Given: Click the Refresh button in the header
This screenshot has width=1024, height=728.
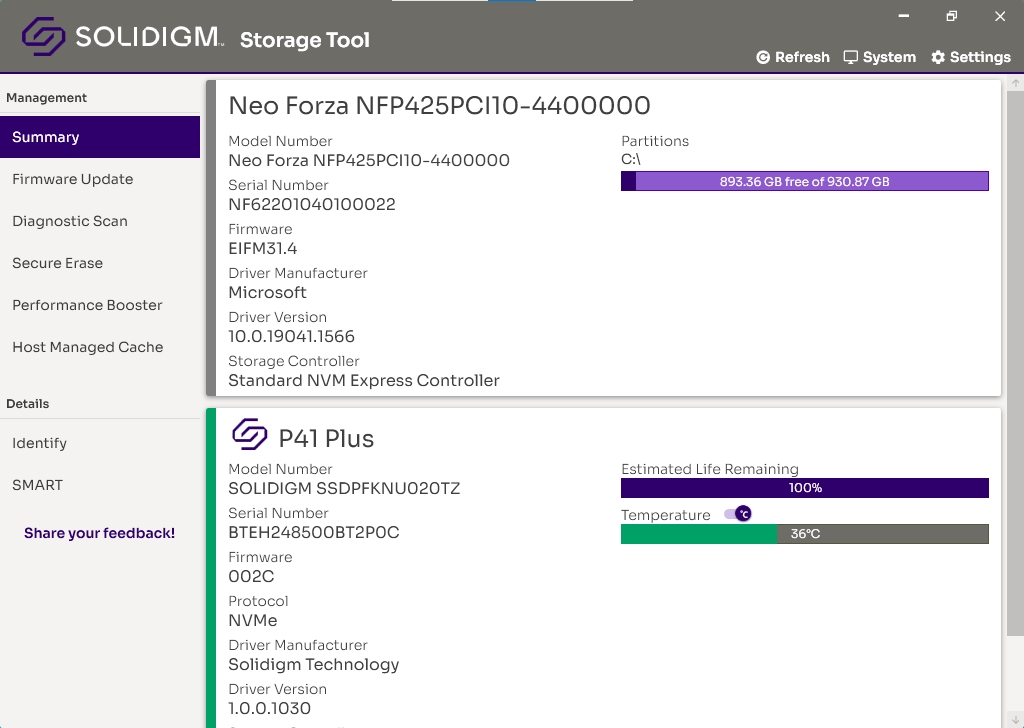Looking at the screenshot, I should [793, 57].
